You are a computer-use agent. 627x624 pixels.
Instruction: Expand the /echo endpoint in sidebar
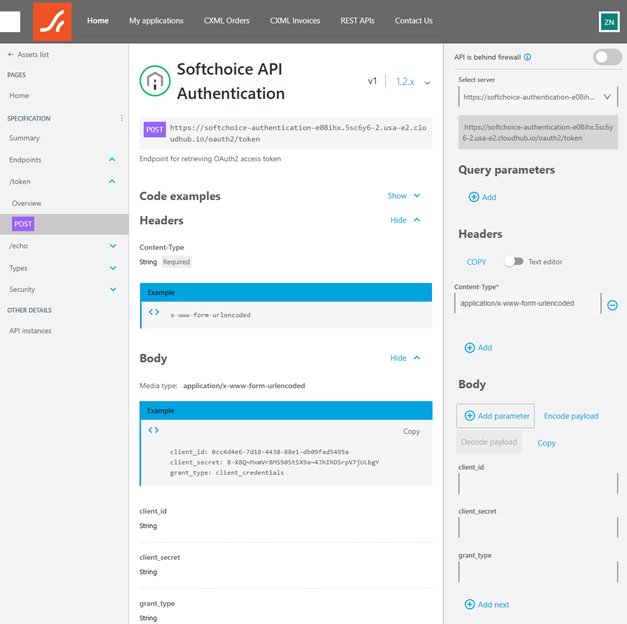[x=113, y=246]
